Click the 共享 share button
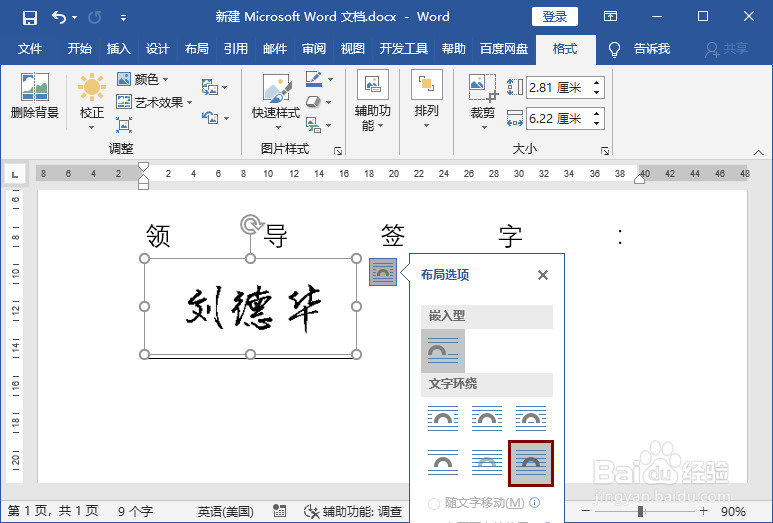This screenshot has height=523, width=773. click(727, 49)
